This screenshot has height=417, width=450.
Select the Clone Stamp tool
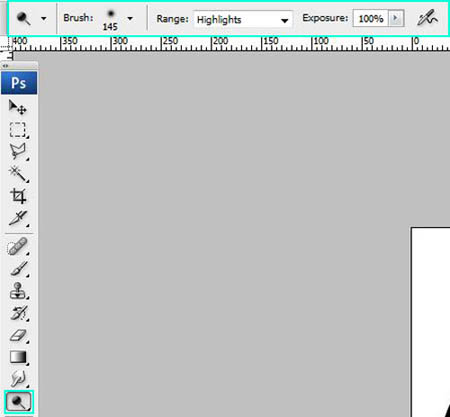coord(18,291)
